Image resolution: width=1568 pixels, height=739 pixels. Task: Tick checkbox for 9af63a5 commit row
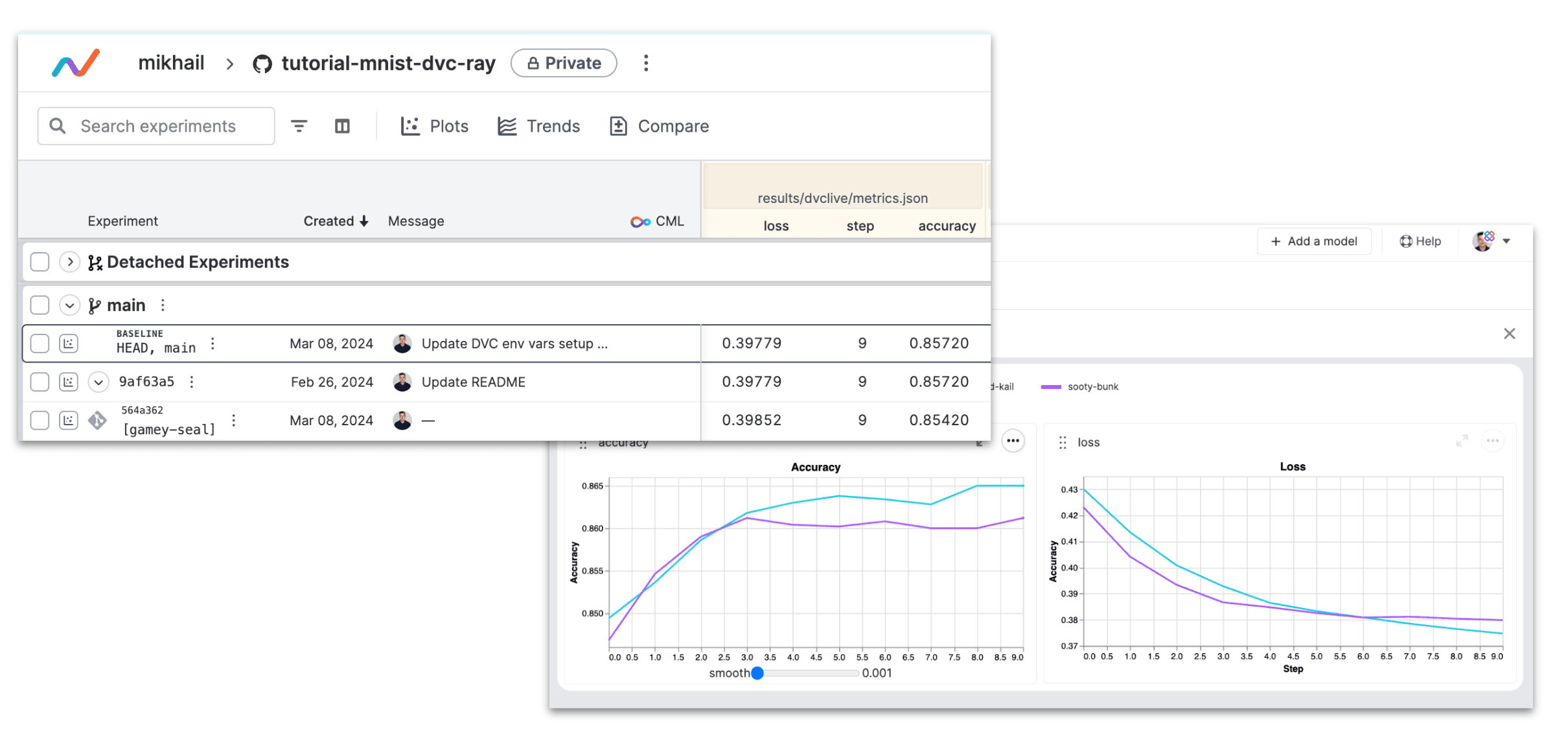[40, 382]
